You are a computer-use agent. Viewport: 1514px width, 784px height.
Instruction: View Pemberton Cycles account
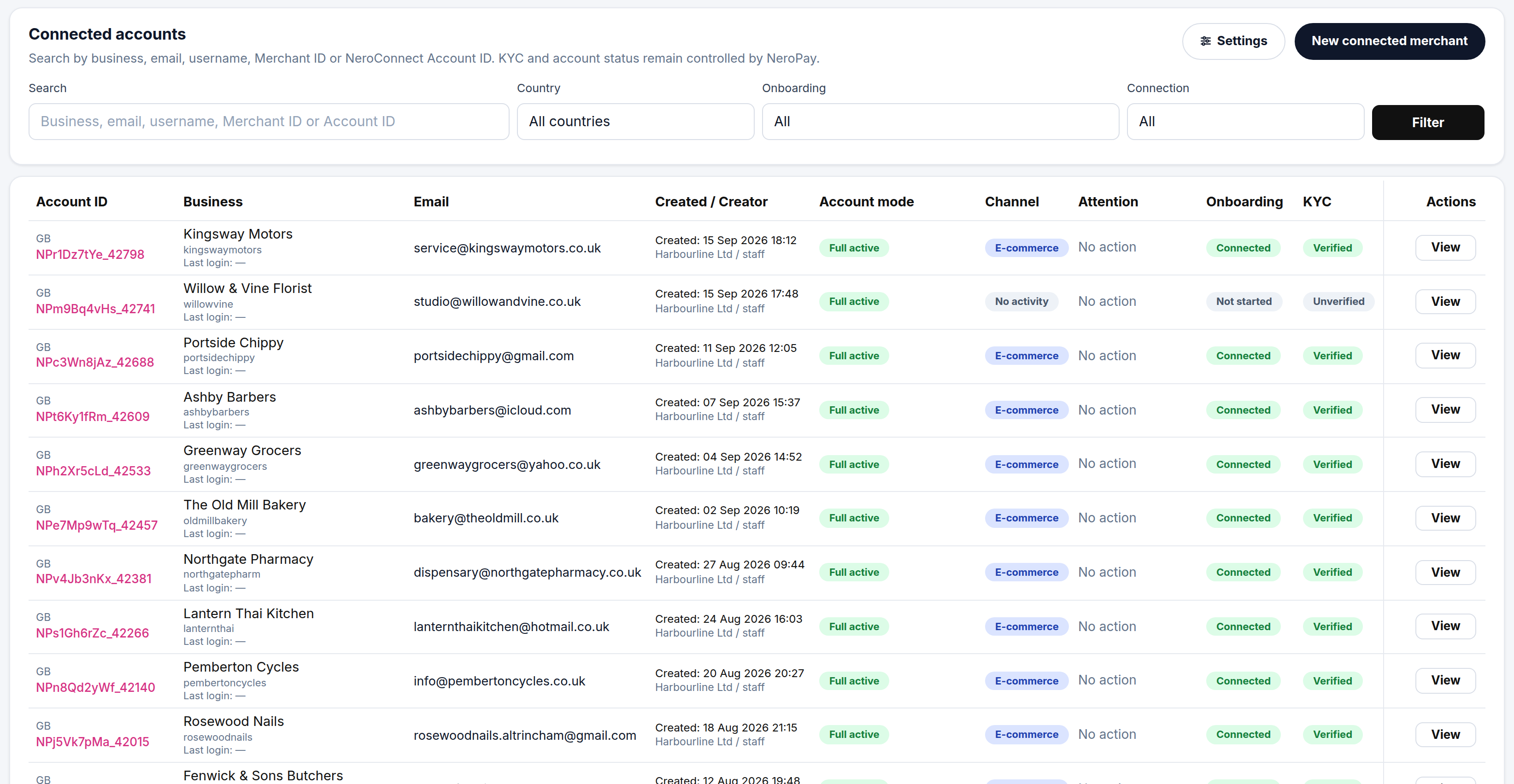[1445, 680]
